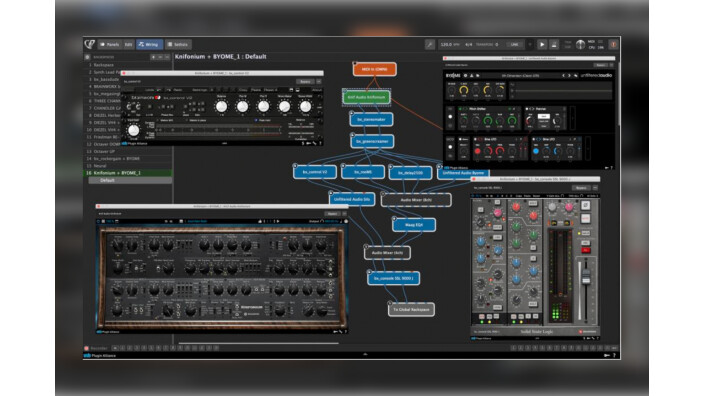The width and height of the screenshot is (704, 396).
Task: Switch to the Setlists view tab
Action: coord(178,44)
